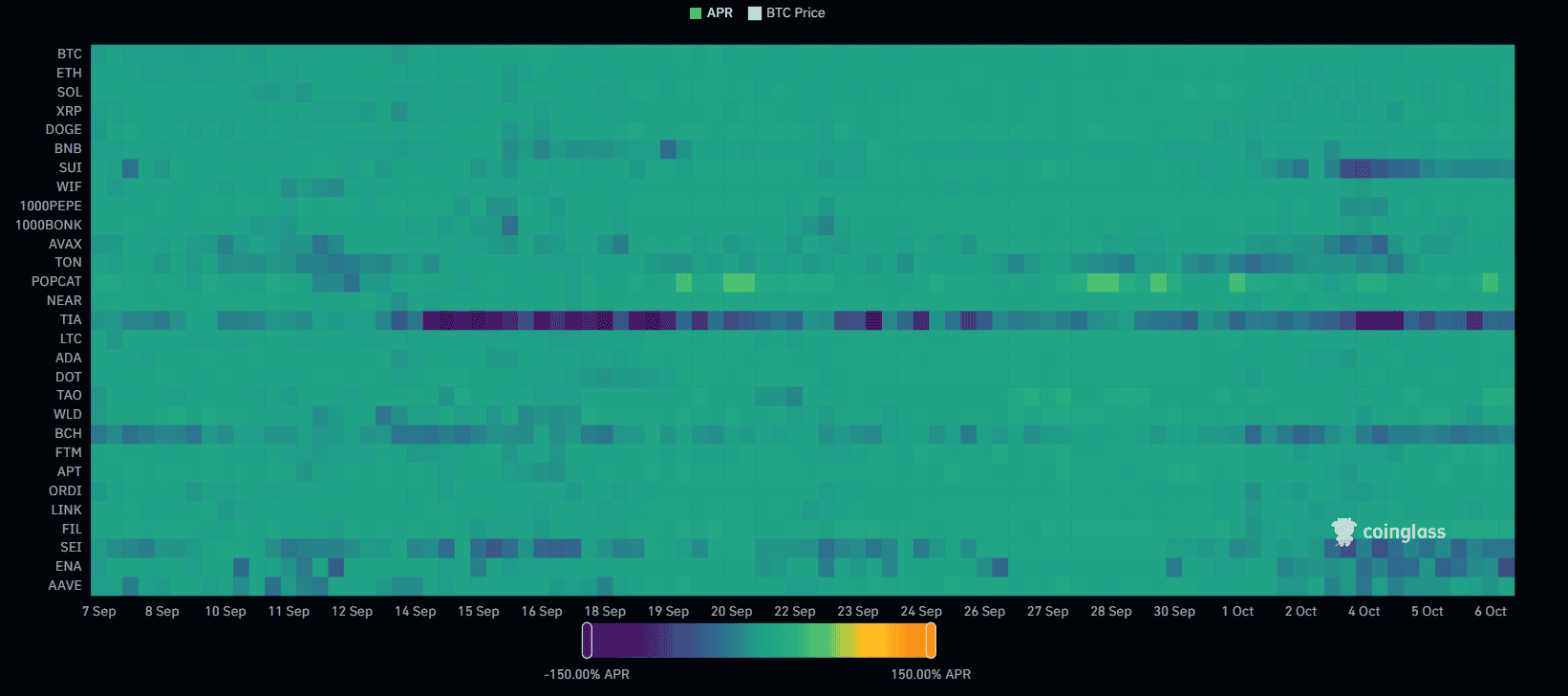The height and width of the screenshot is (696, 1568).
Task: Click the DOGE row label
Action: coord(64,129)
